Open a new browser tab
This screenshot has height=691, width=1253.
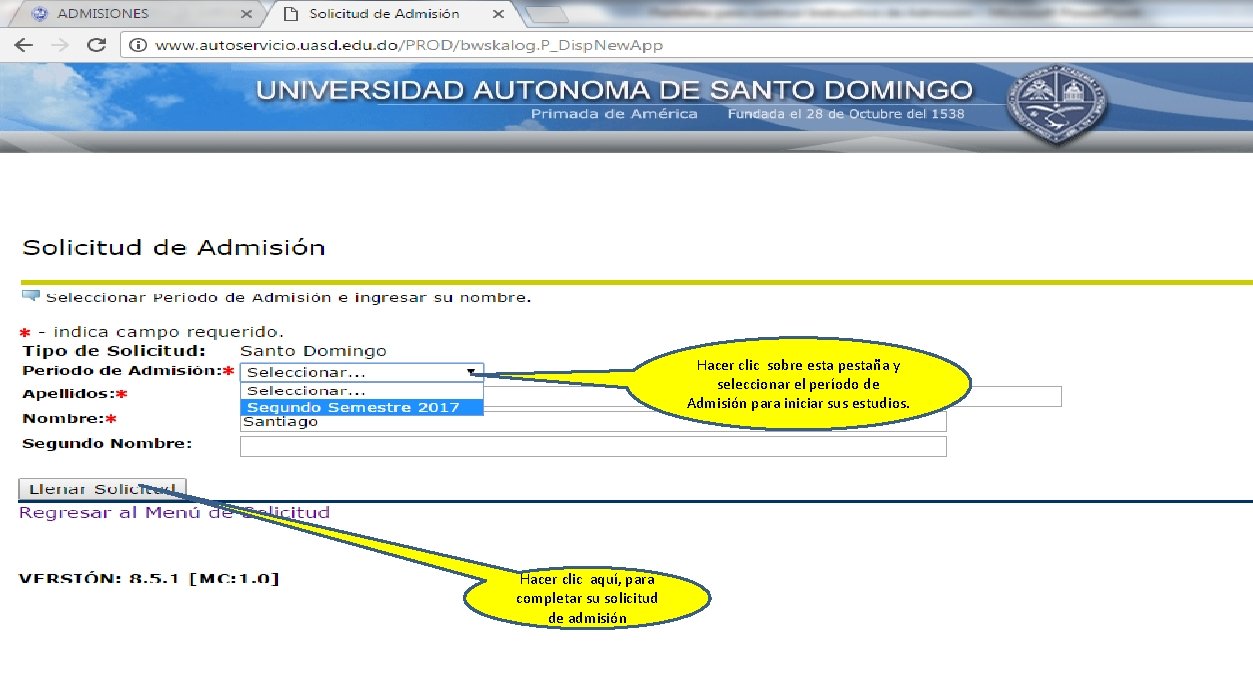tap(545, 14)
